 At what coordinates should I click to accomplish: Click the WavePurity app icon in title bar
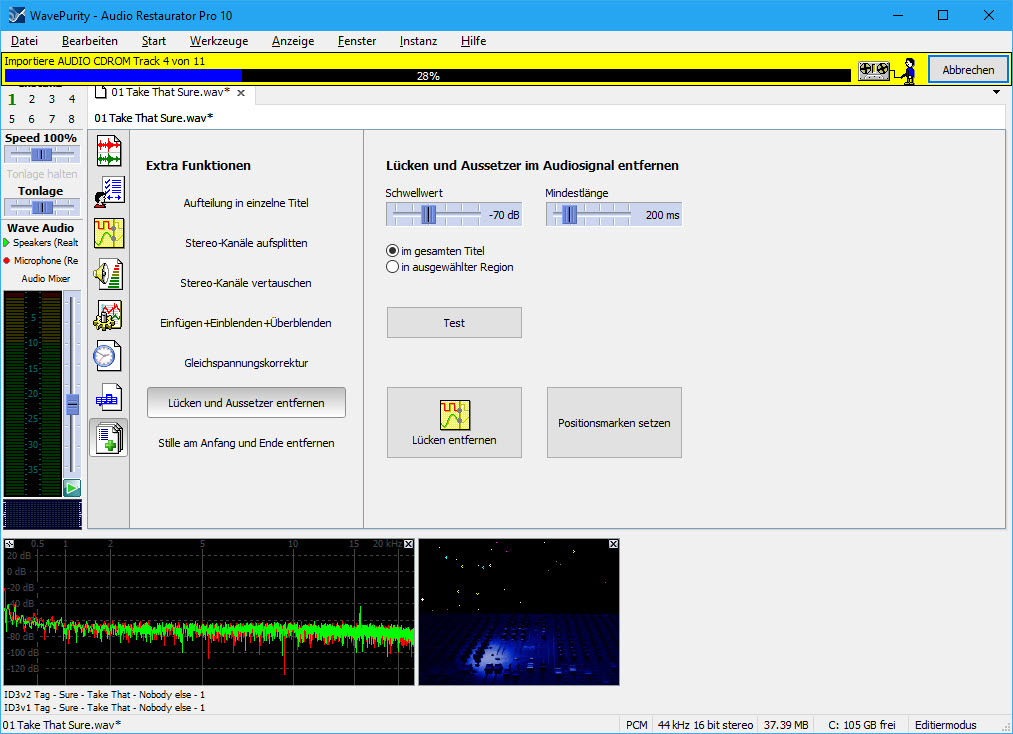point(17,15)
